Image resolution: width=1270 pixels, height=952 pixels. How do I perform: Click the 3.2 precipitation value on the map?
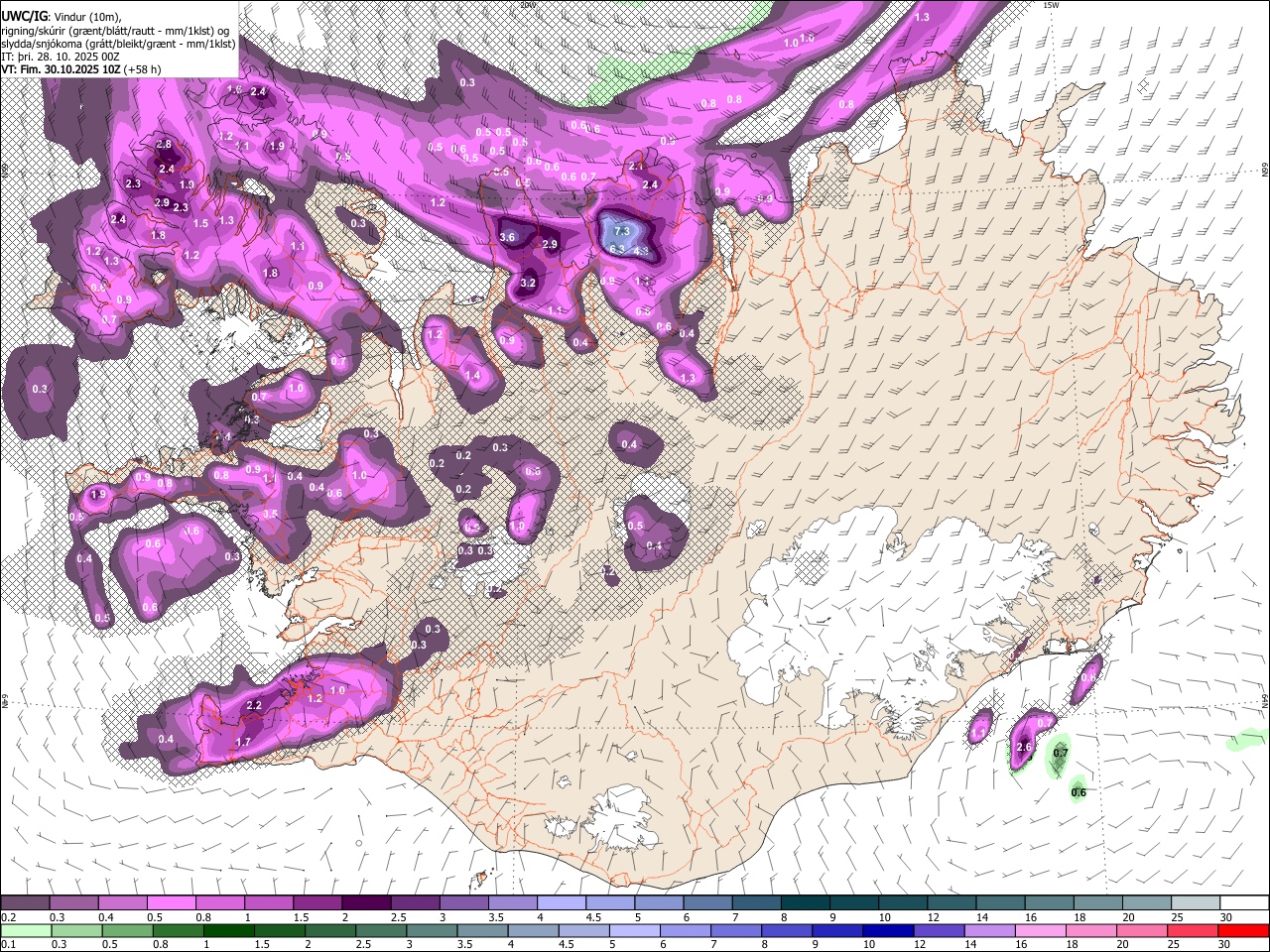(528, 283)
